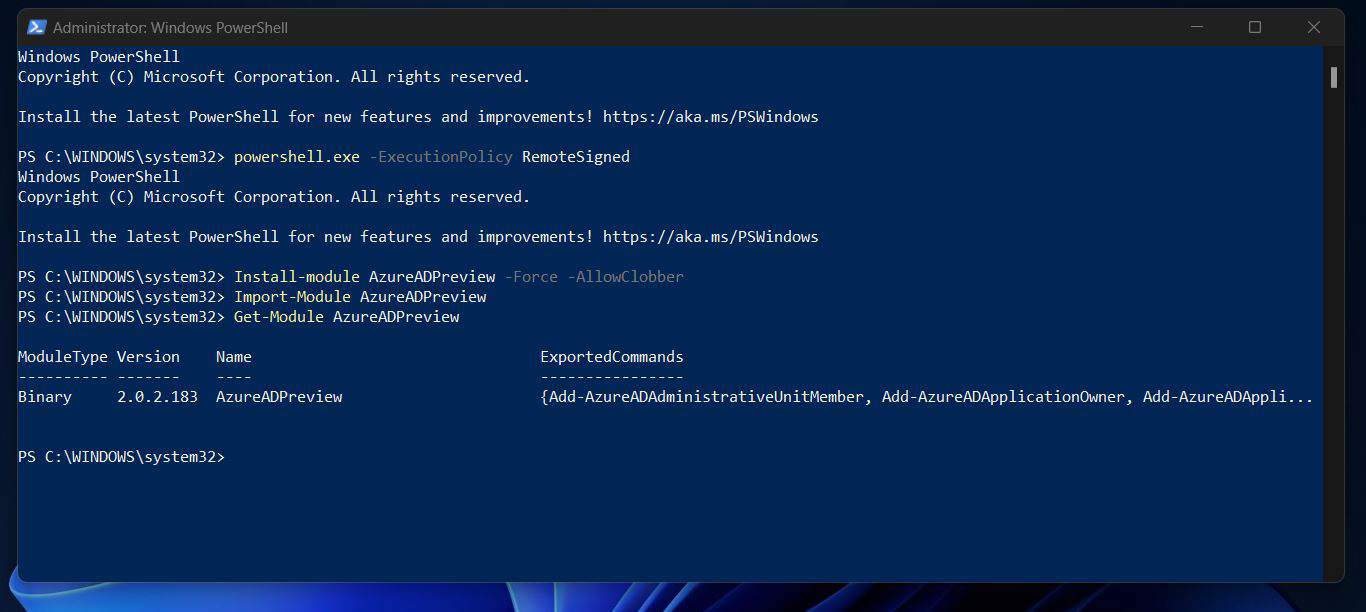Select the Get-Module AzureADPreview command text
Image resolution: width=1366 pixels, height=612 pixels.
click(347, 316)
